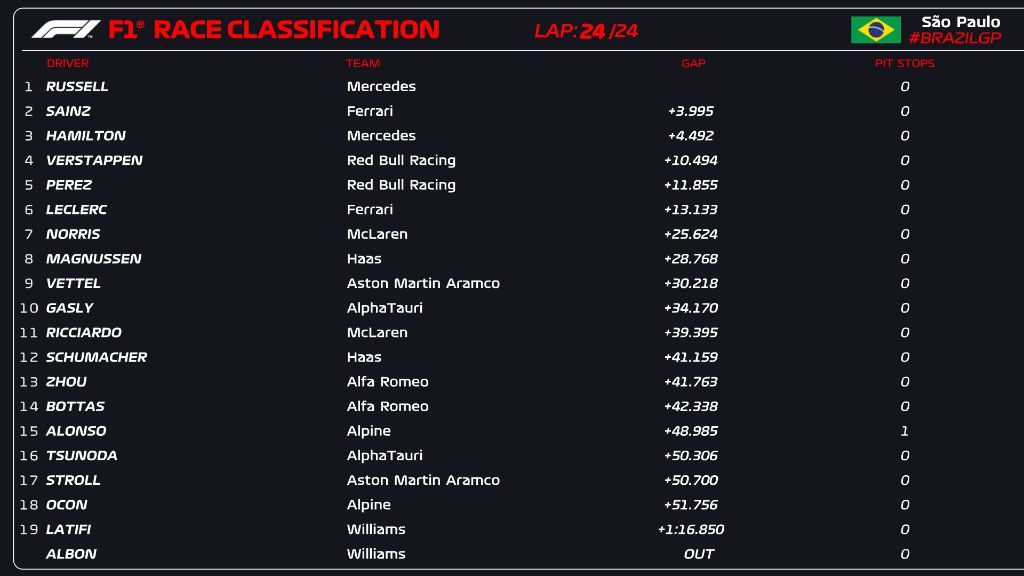Select race winner RUSSELL's name
This screenshot has height=576, width=1024.
tap(77, 87)
